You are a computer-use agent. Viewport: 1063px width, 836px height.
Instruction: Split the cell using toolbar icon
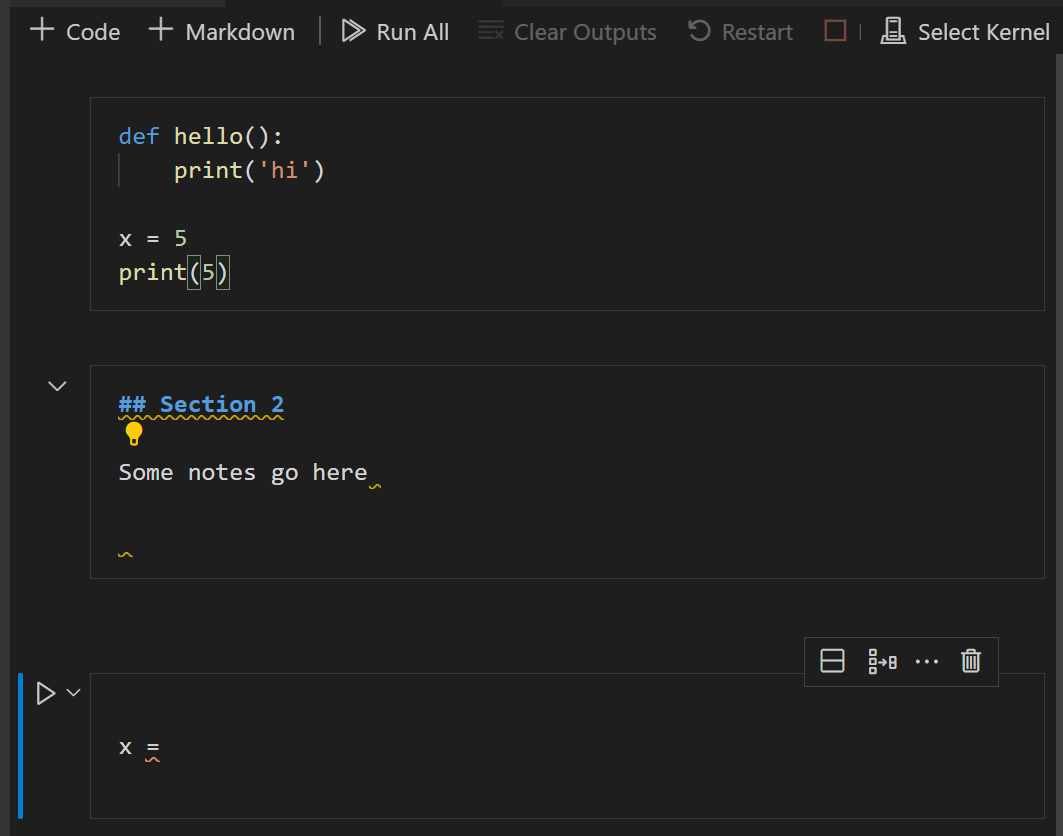832,661
